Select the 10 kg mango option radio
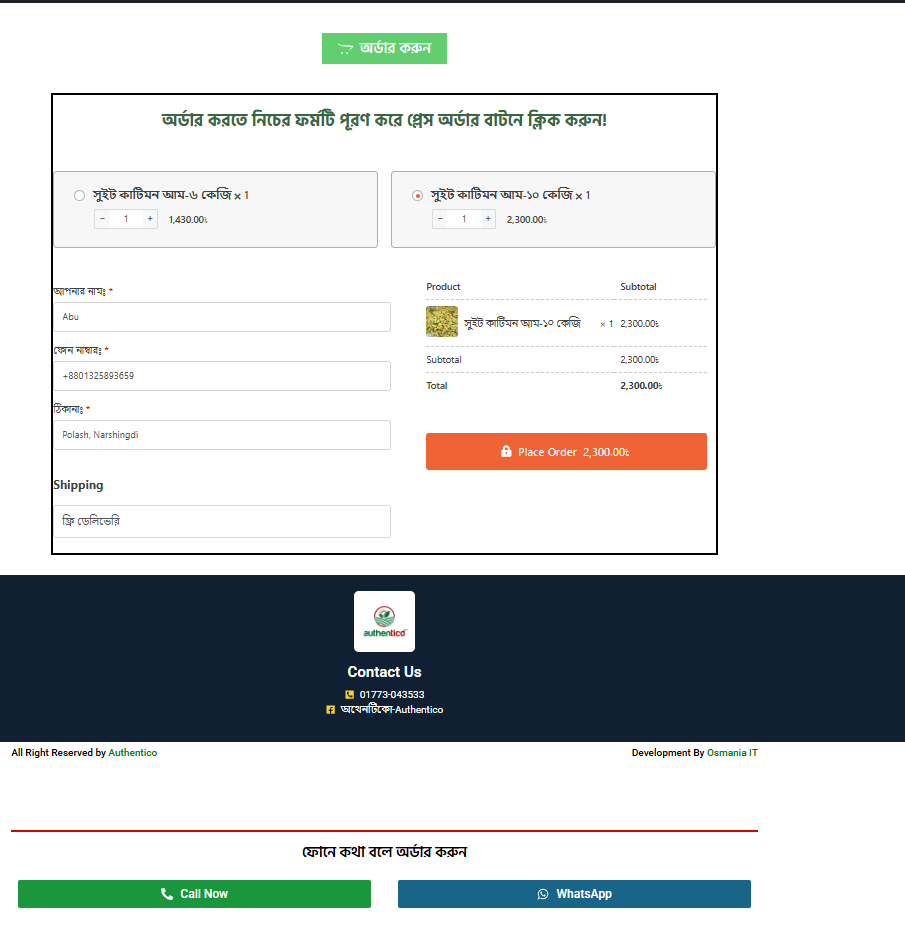905x929 pixels. coord(418,196)
